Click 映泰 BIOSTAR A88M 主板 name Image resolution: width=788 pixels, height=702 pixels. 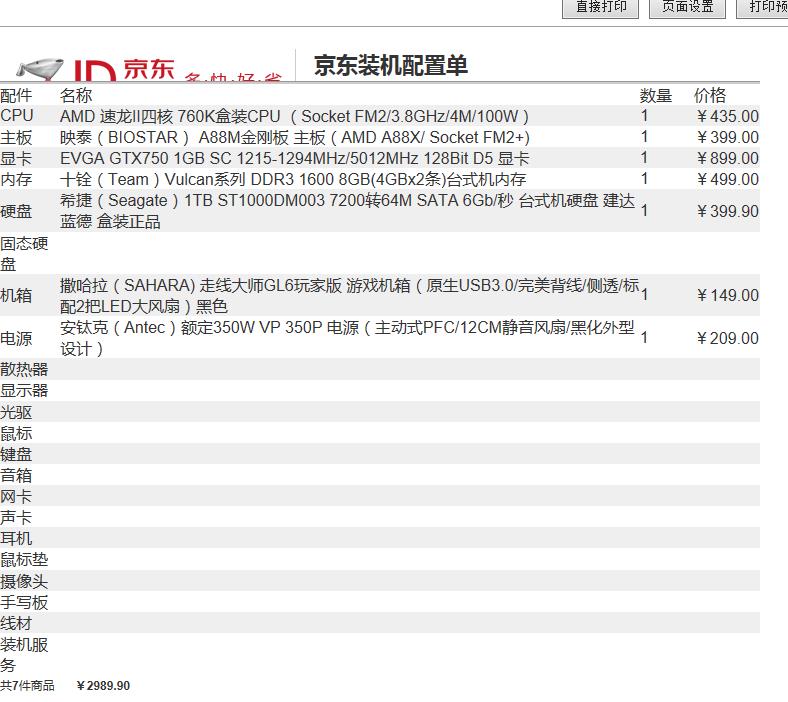click(295, 137)
